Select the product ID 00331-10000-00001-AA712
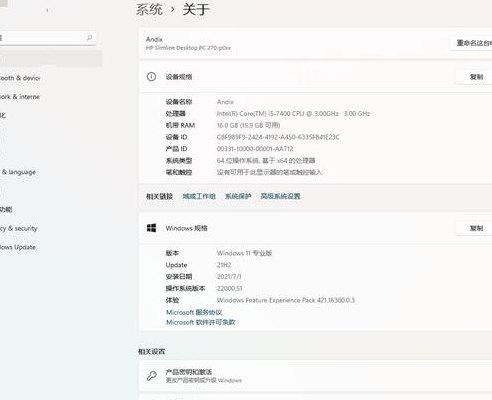The image size is (492, 400). [x=255, y=149]
